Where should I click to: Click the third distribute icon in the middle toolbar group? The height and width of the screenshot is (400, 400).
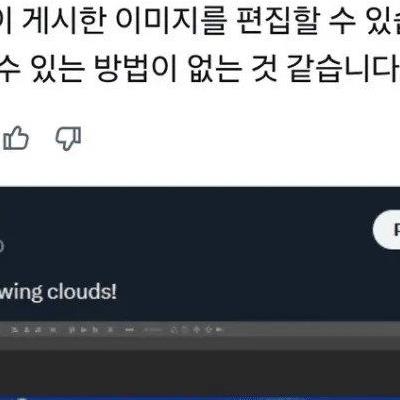coord(95,330)
